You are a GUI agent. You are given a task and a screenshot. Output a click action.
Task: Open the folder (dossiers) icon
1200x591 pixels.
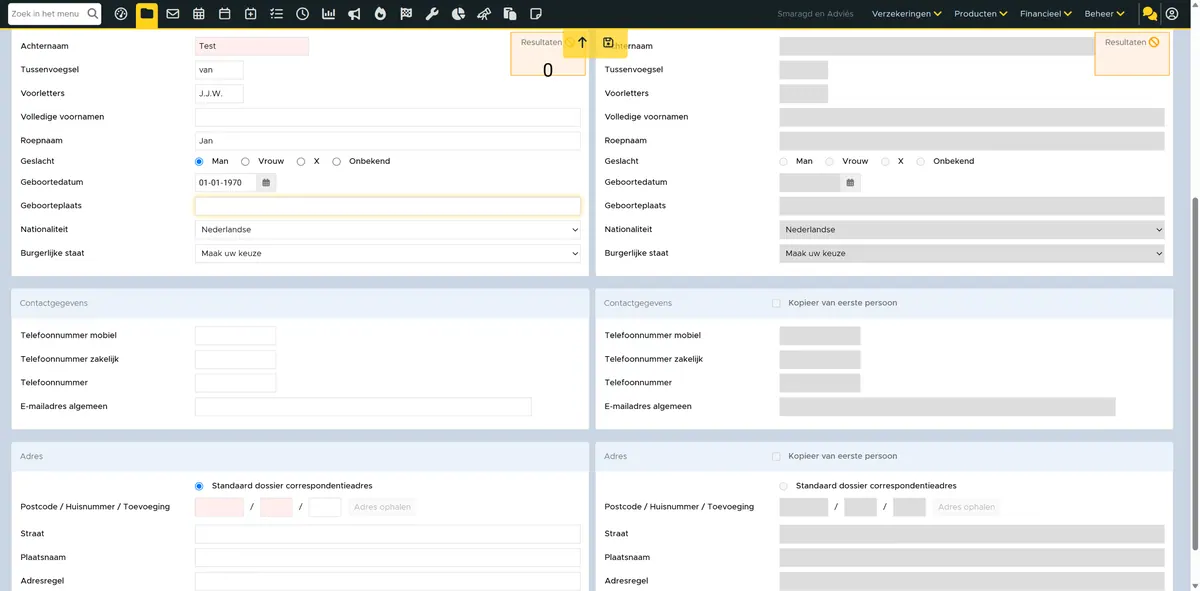click(x=147, y=14)
